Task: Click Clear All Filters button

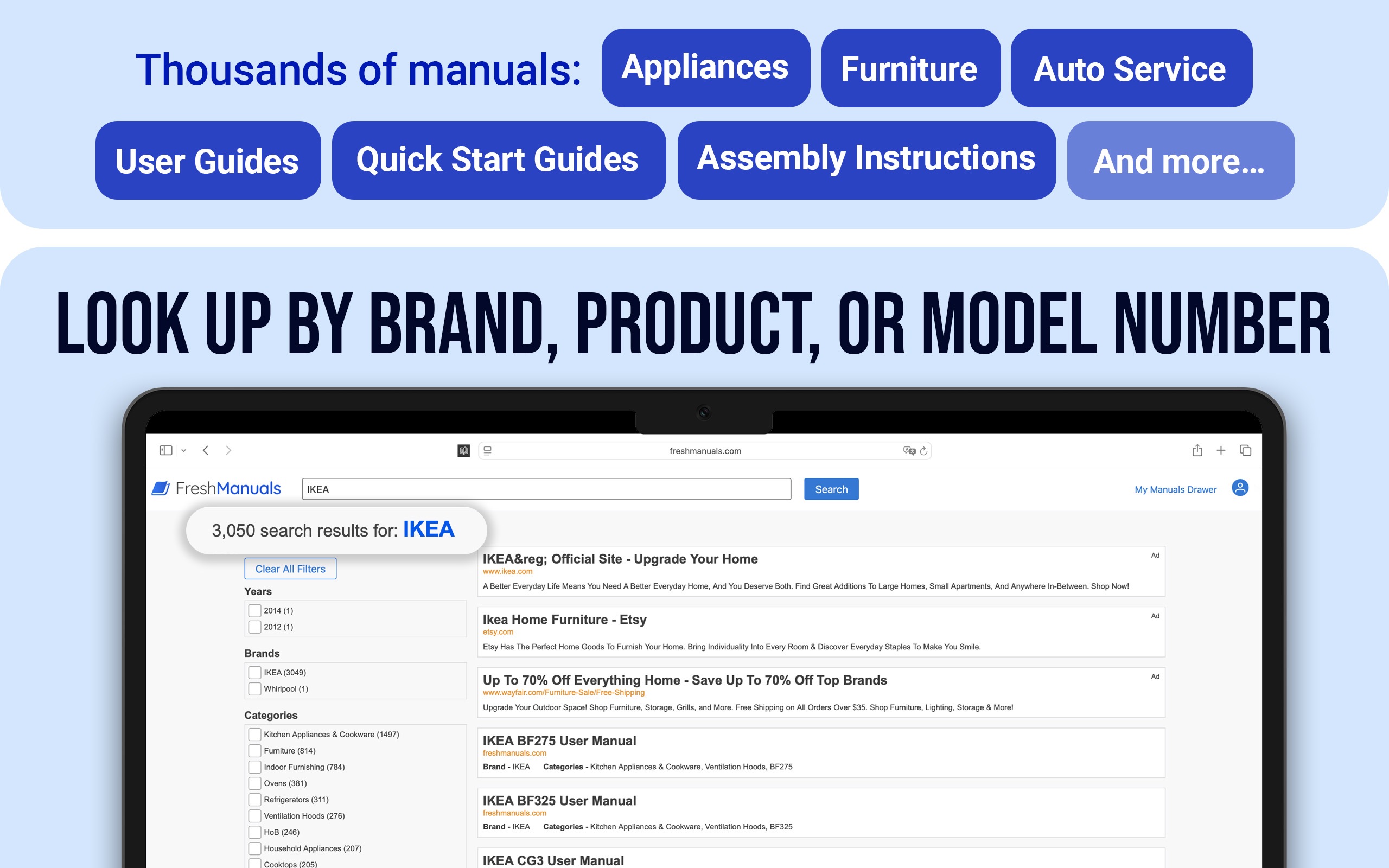Action: coord(290,569)
